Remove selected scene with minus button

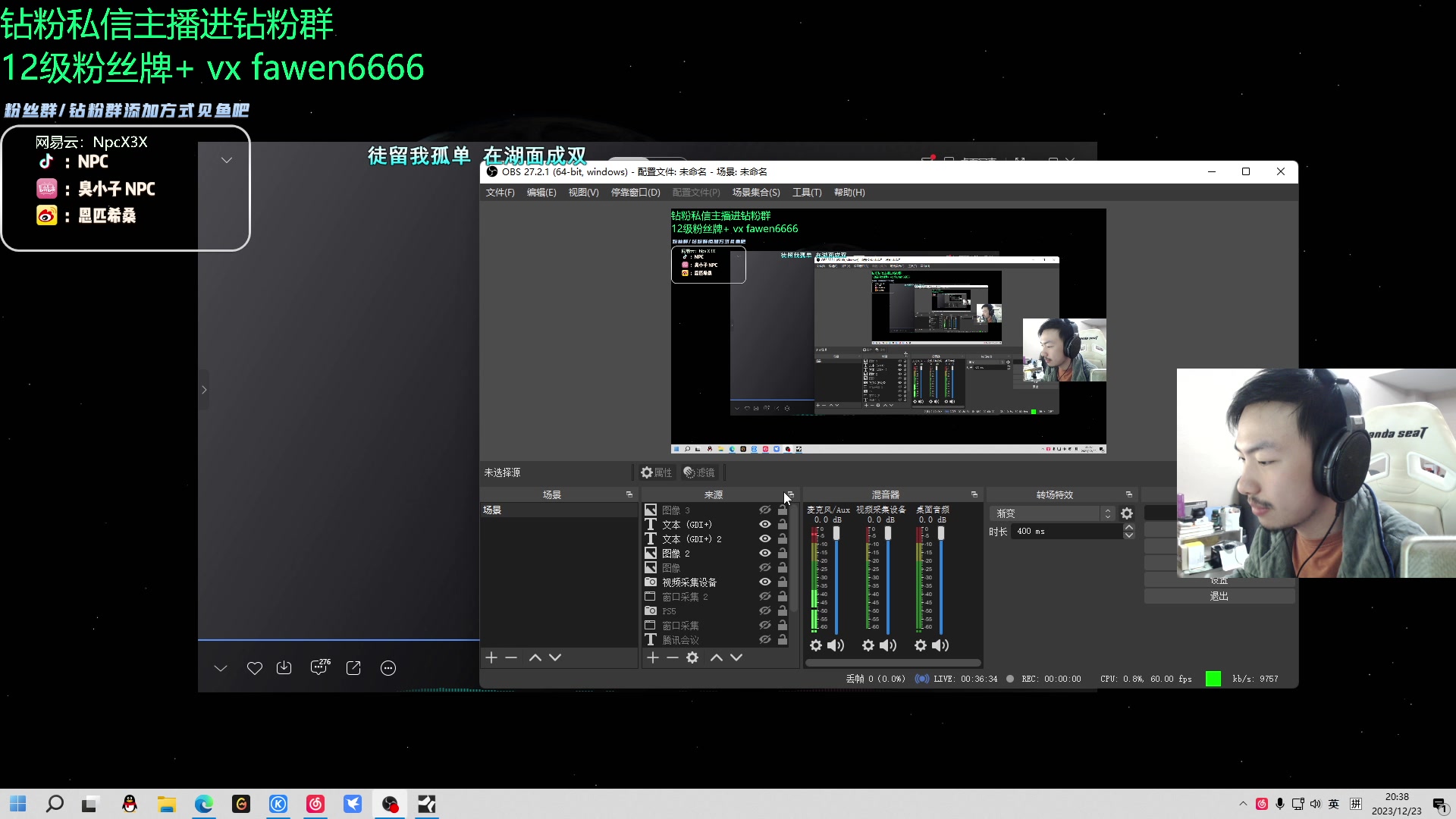(x=511, y=657)
